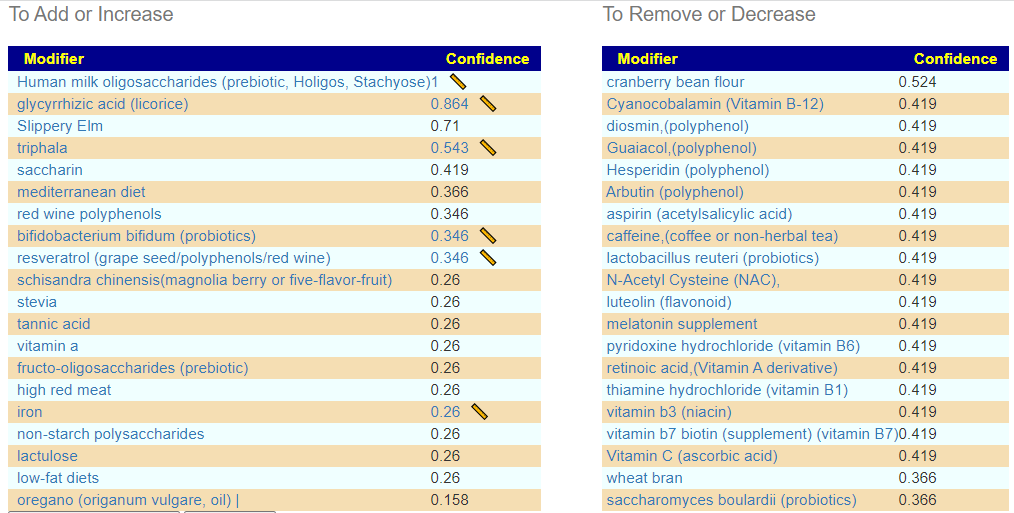Open luteolin (flavonoid) link

[x=669, y=302]
